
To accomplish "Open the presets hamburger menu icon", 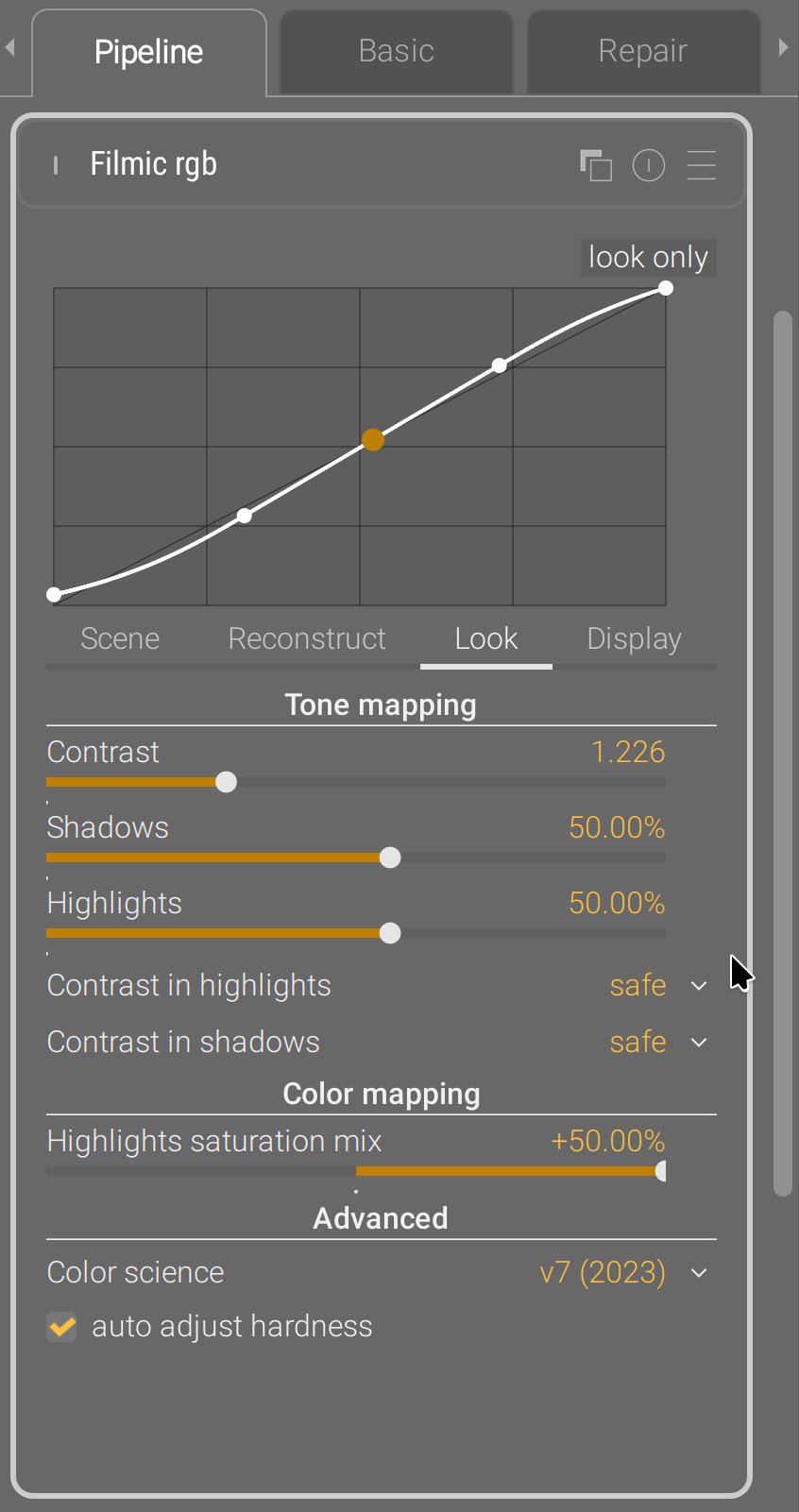I will 701,165.
